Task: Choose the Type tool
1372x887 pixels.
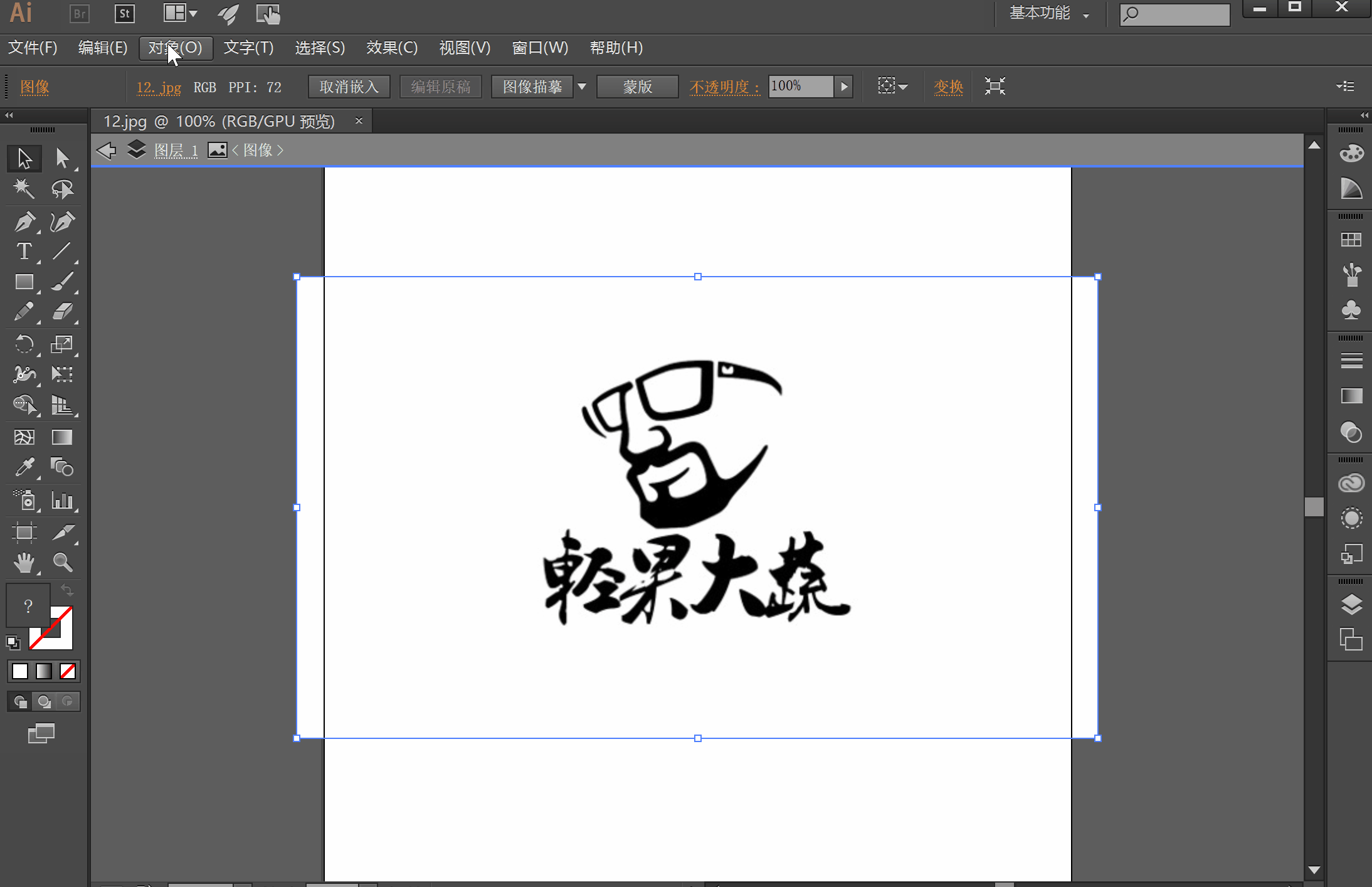Action: (24, 252)
